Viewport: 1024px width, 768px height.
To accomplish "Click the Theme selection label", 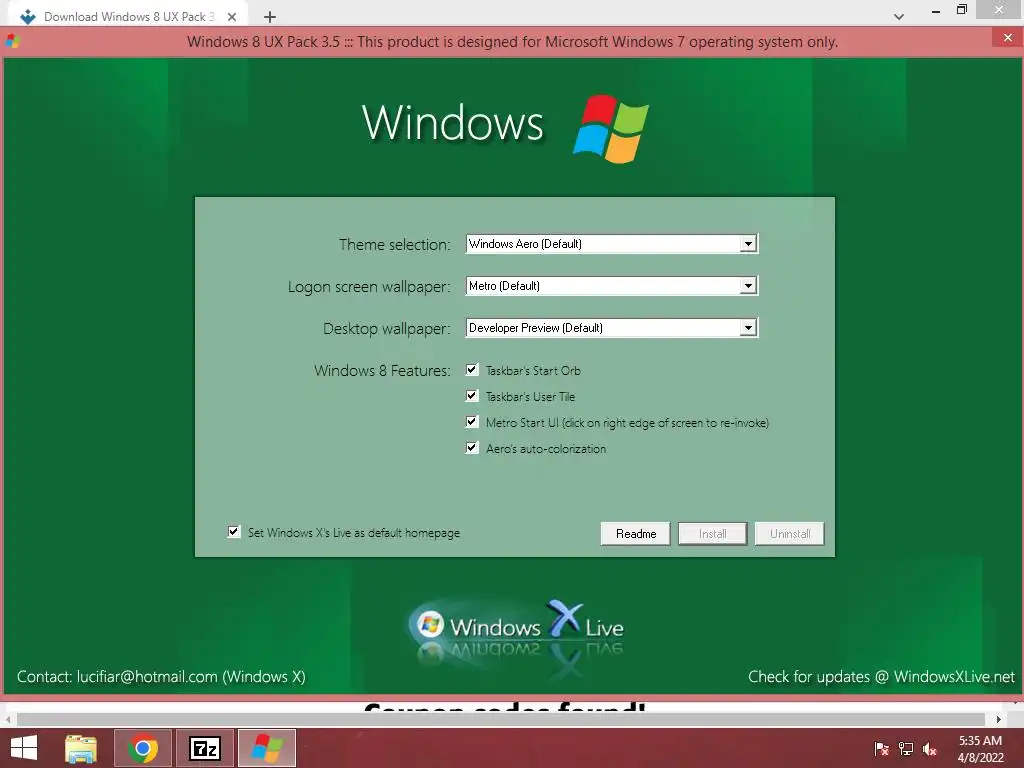I will click(x=394, y=244).
